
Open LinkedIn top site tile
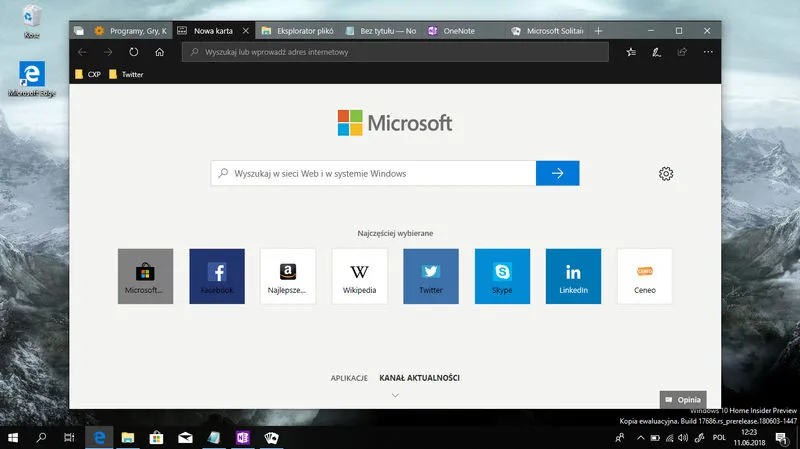pos(573,276)
